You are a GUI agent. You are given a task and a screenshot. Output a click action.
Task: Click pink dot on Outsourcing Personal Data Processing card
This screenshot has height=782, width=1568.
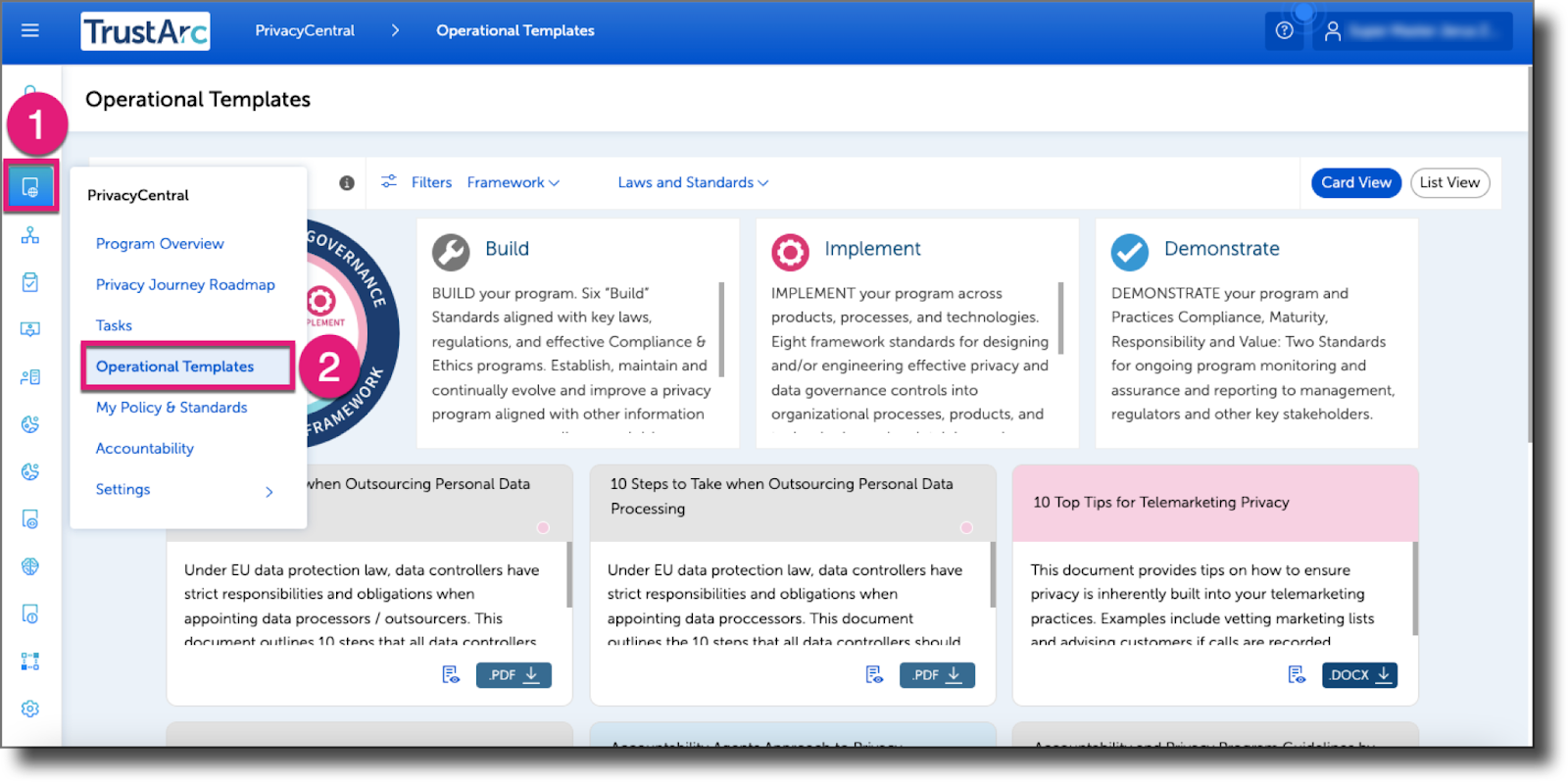pyautogui.click(x=966, y=527)
